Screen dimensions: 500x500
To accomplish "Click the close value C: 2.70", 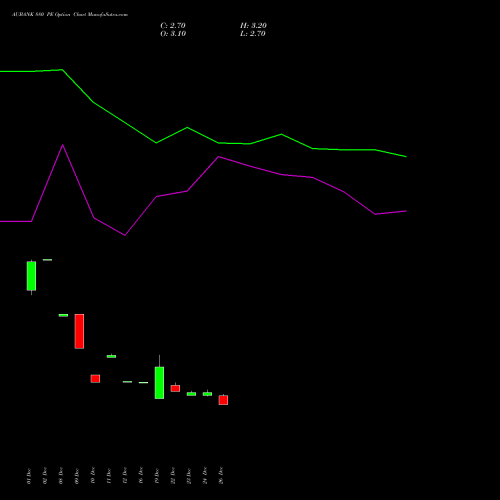I will tap(173, 26).
